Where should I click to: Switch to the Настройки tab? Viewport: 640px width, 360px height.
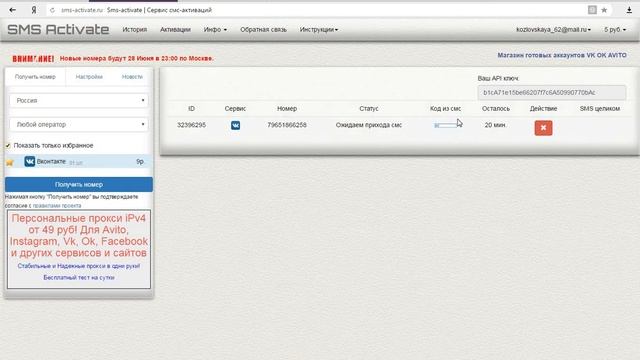89,77
